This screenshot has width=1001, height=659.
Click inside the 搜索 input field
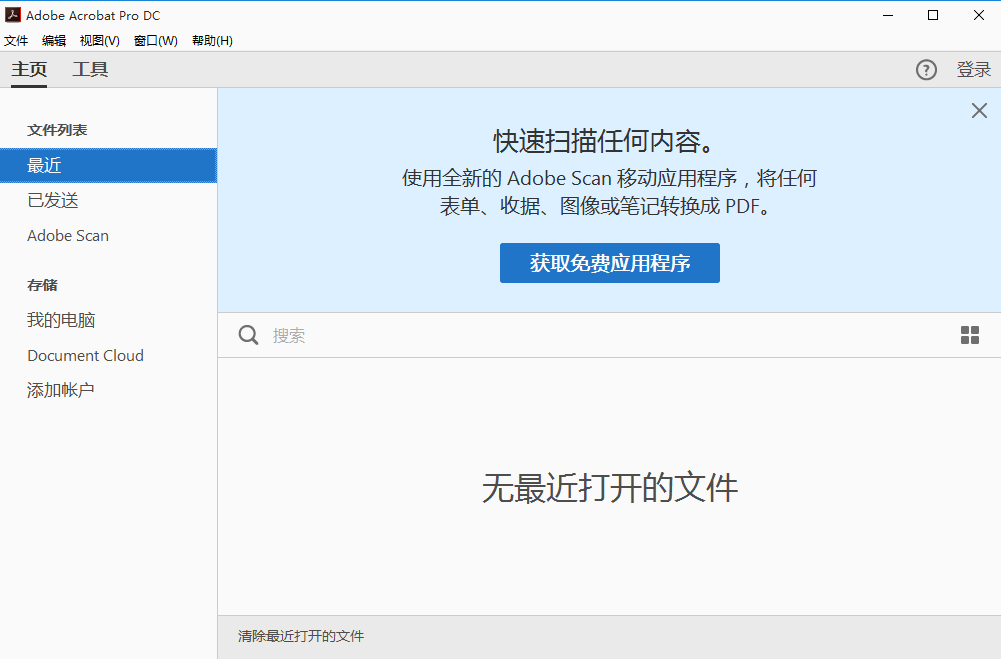600,336
